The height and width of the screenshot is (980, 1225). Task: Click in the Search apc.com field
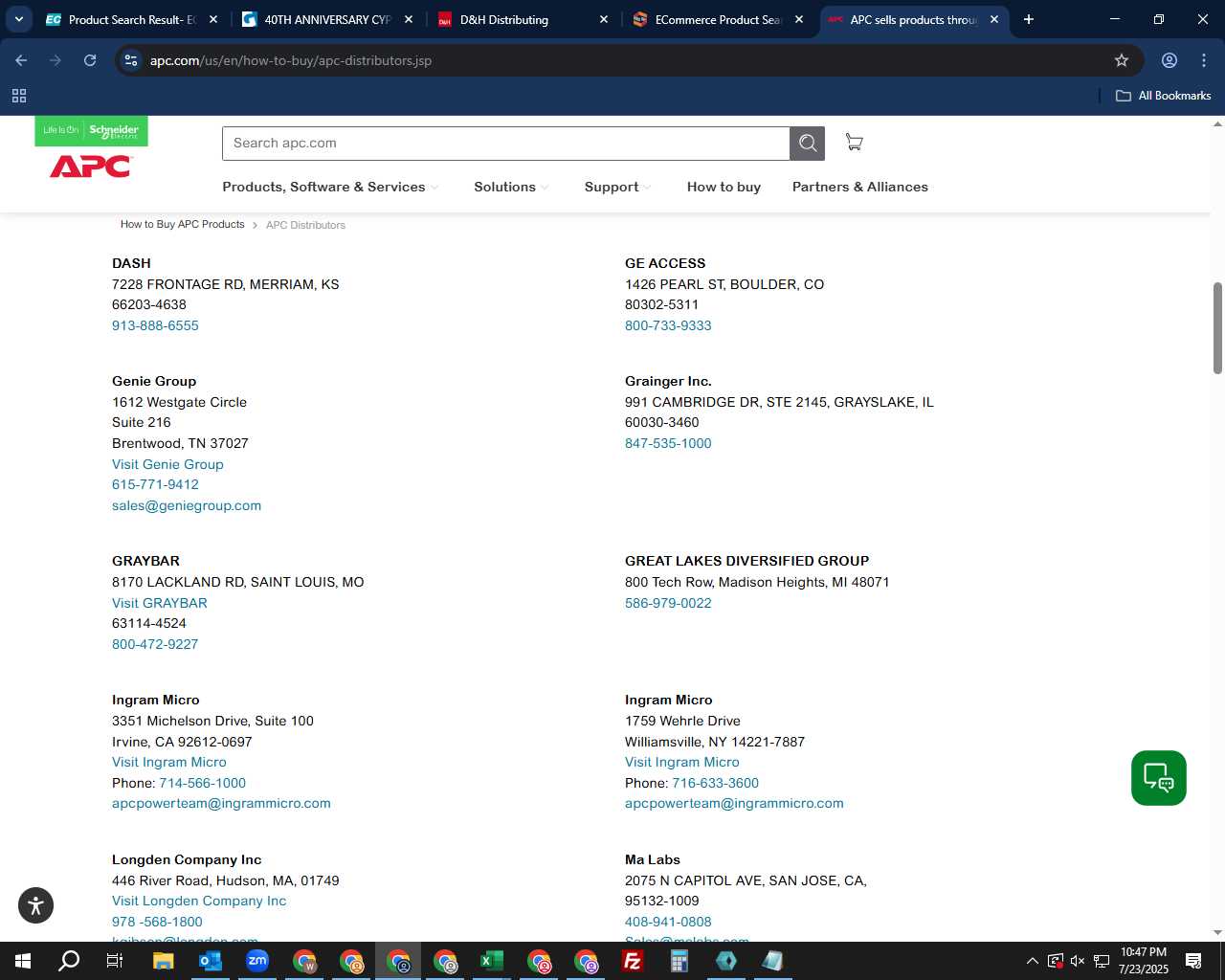point(506,144)
